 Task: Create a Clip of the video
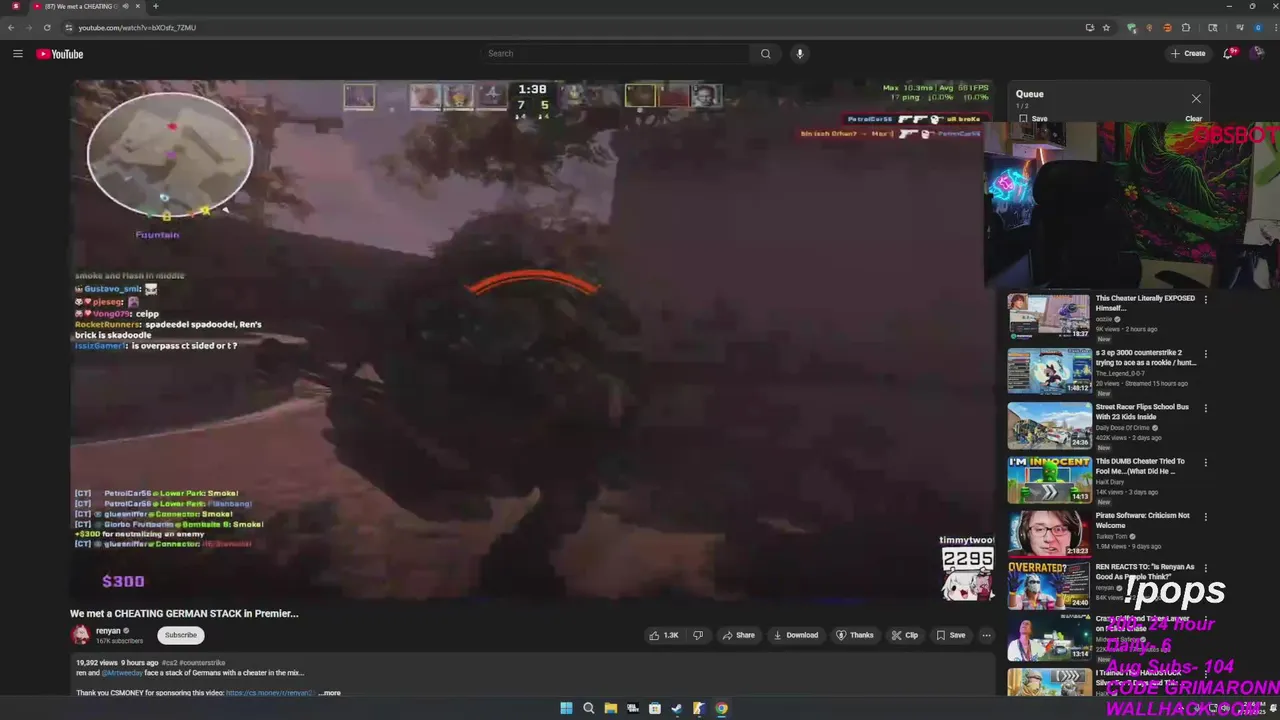point(905,635)
